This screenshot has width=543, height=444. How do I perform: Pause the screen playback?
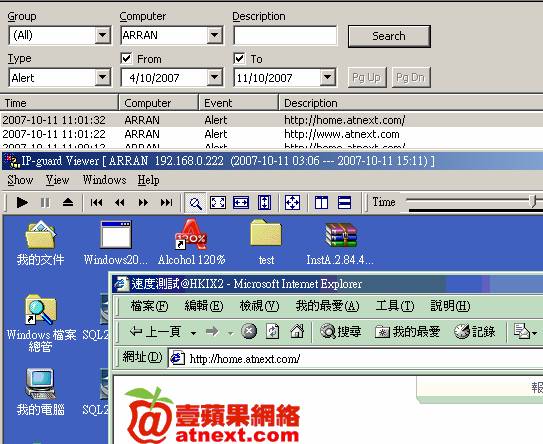coord(45,202)
